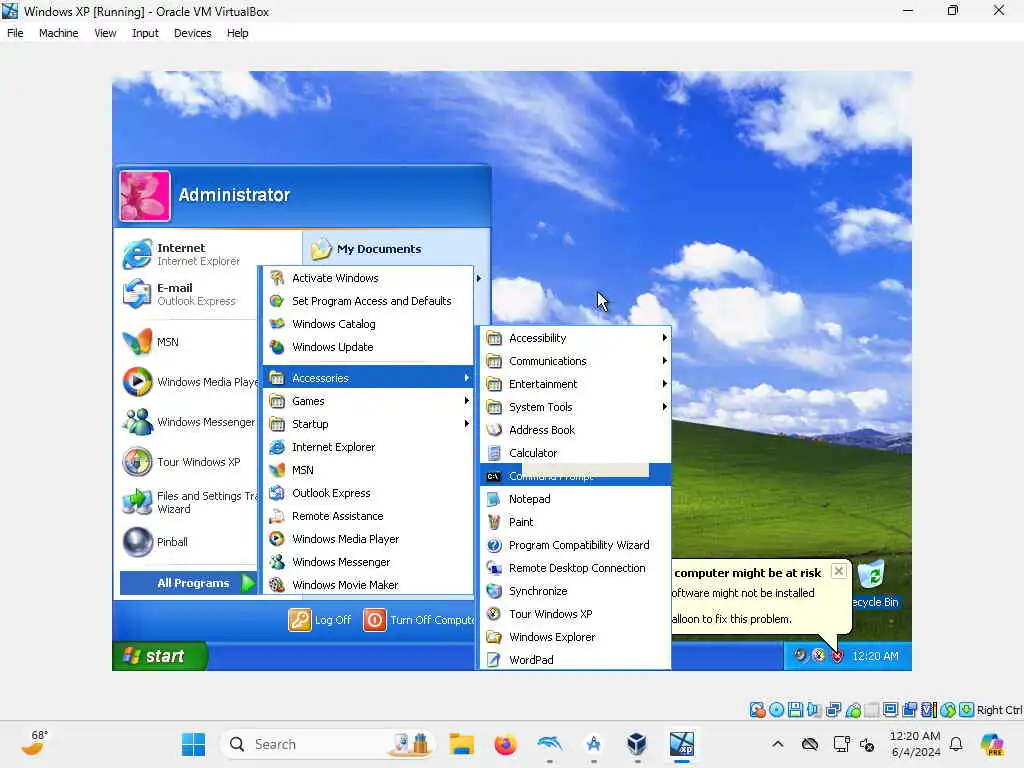Open VirtualBox File menu
The width and height of the screenshot is (1024, 768).
tap(15, 33)
